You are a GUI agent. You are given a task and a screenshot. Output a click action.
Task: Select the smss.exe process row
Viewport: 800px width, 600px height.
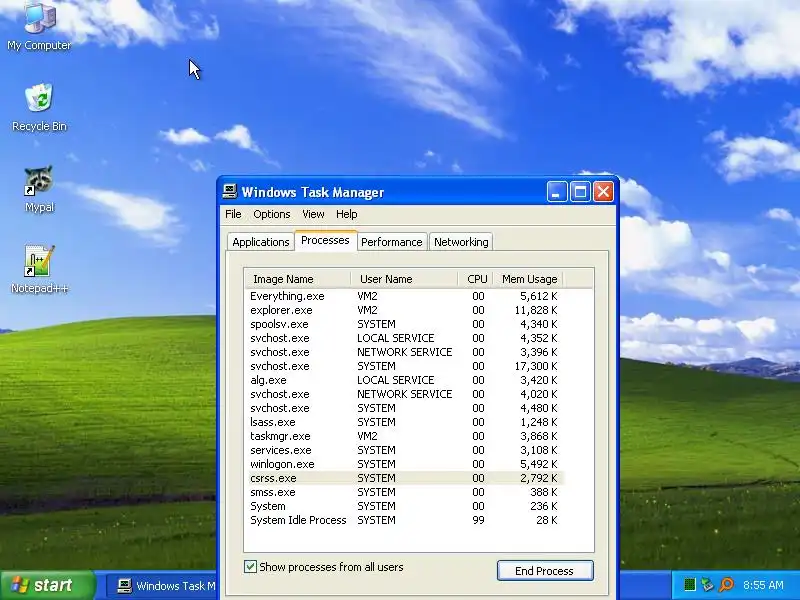pyautogui.click(x=404, y=492)
